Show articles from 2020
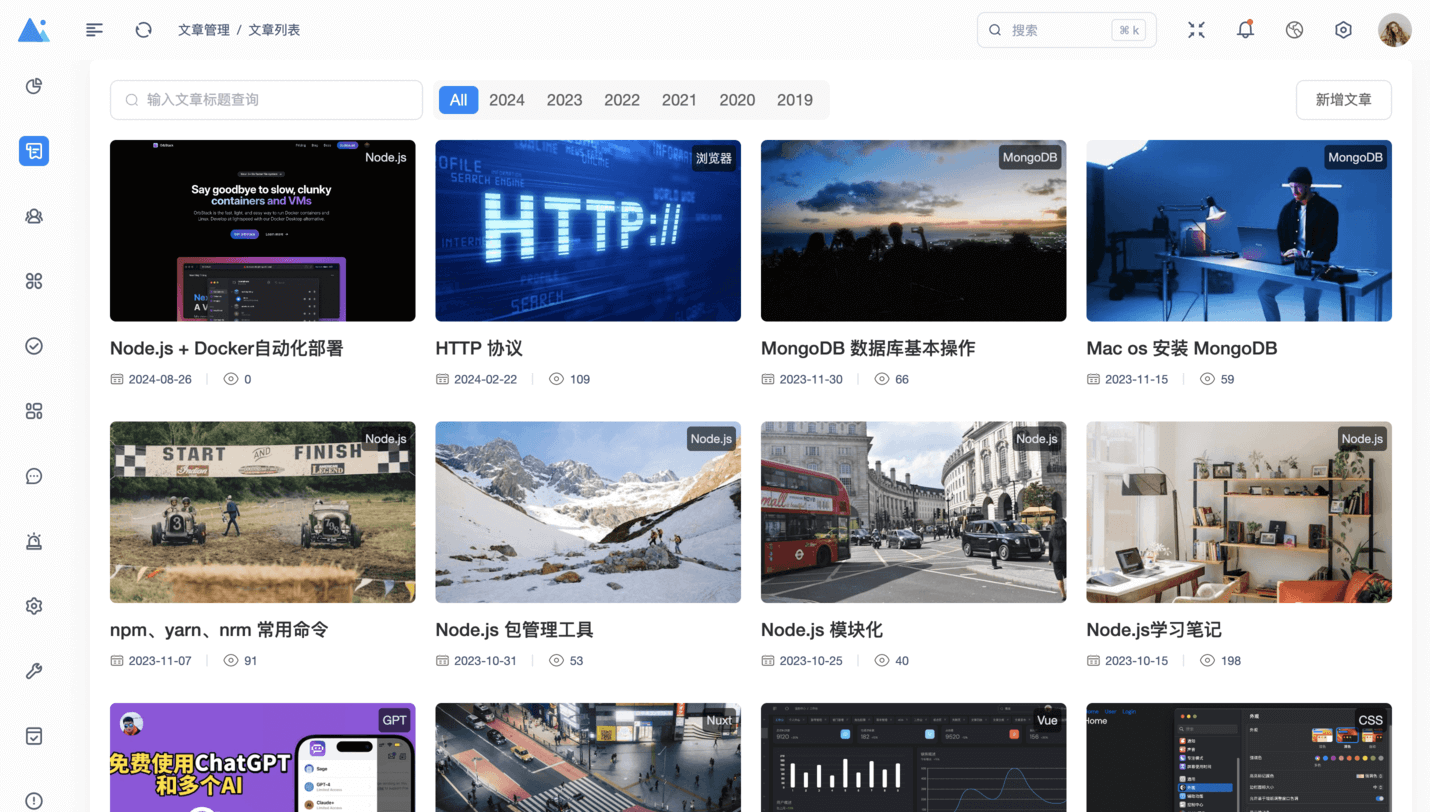The height and width of the screenshot is (812, 1430). [x=737, y=100]
